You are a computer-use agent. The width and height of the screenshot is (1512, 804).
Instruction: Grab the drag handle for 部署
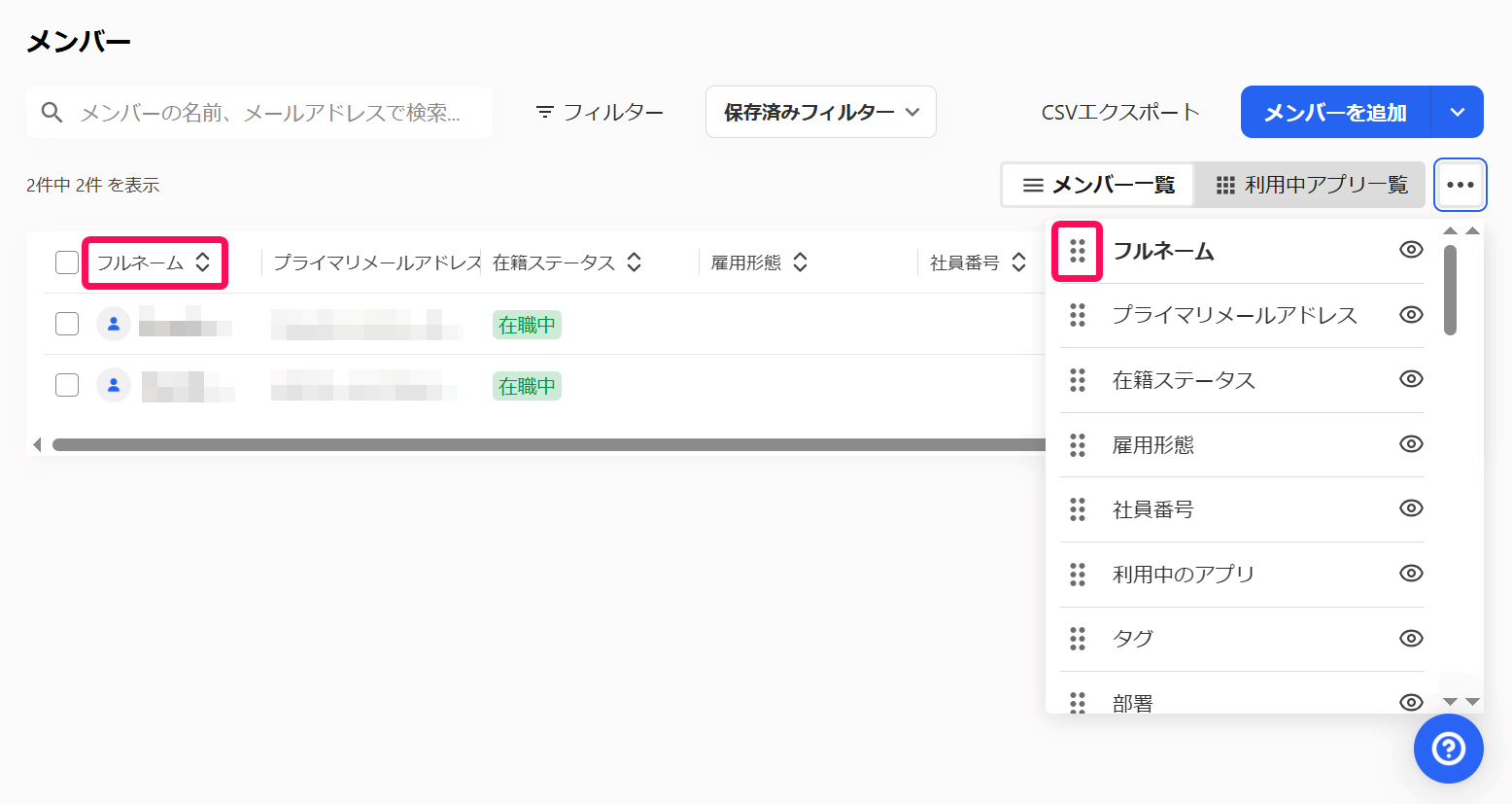click(x=1077, y=702)
